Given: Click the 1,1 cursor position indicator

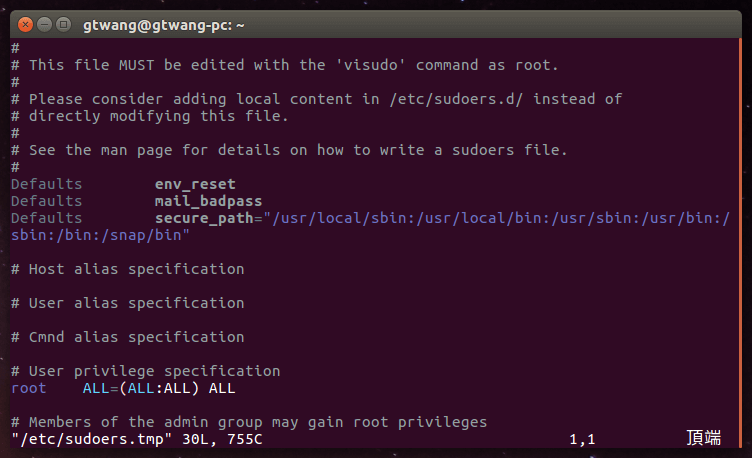Looking at the screenshot, I should [x=582, y=439].
